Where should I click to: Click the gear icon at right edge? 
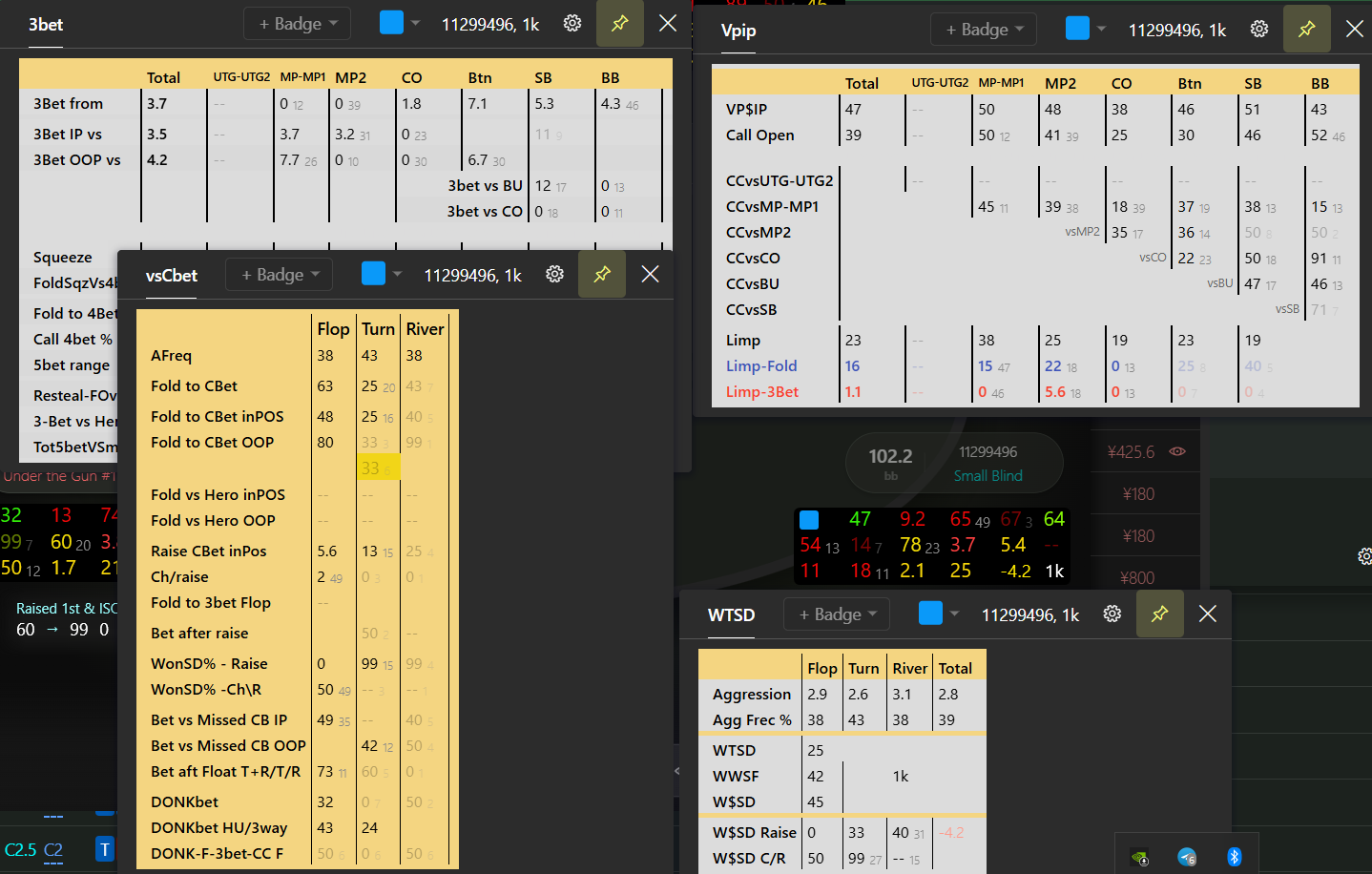(x=1364, y=556)
